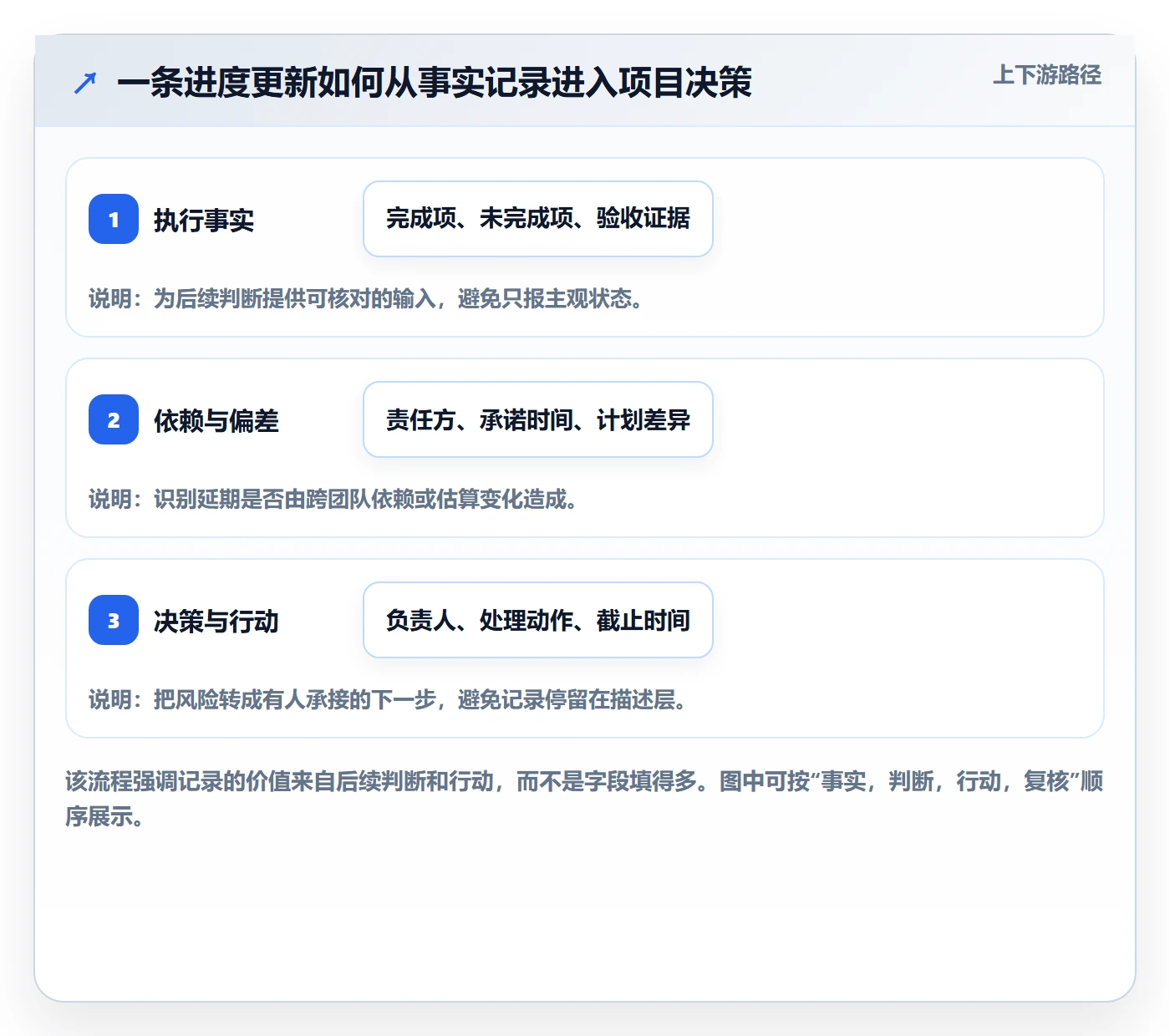Click the number 3 step badge
Image resolution: width=1170 pixels, height=1036 pixels.
click(114, 620)
